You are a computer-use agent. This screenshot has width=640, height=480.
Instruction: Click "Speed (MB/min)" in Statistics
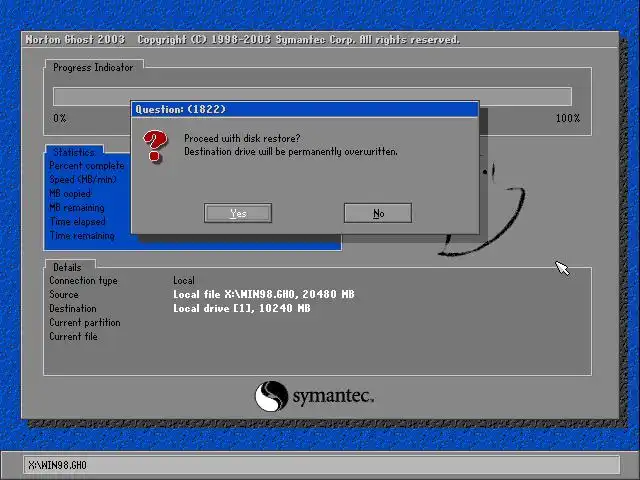(x=83, y=180)
